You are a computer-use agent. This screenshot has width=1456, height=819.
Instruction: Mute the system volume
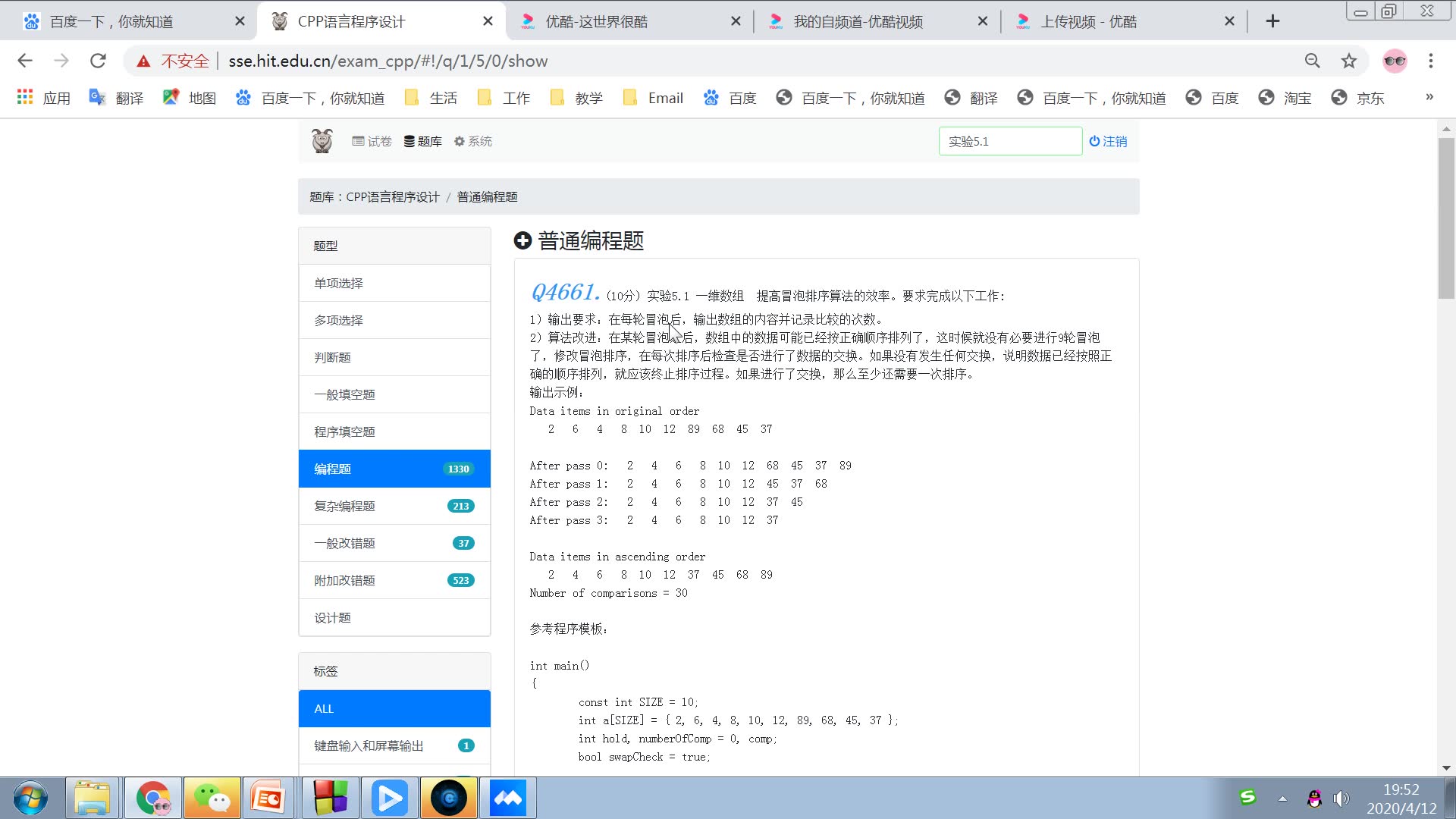click(x=1342, y=798)
